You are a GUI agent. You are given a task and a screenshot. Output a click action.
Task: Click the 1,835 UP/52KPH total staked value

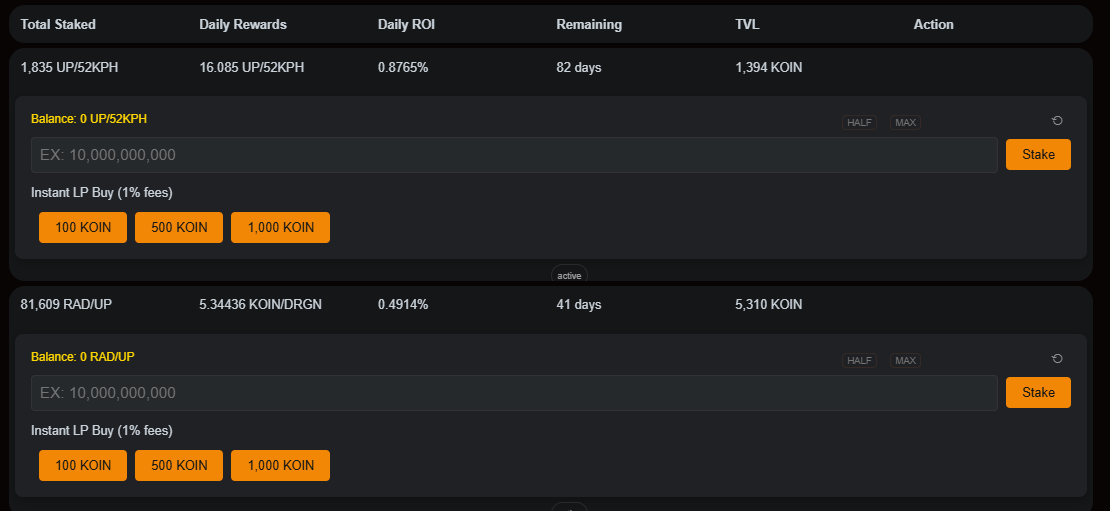tap(69, 68)
